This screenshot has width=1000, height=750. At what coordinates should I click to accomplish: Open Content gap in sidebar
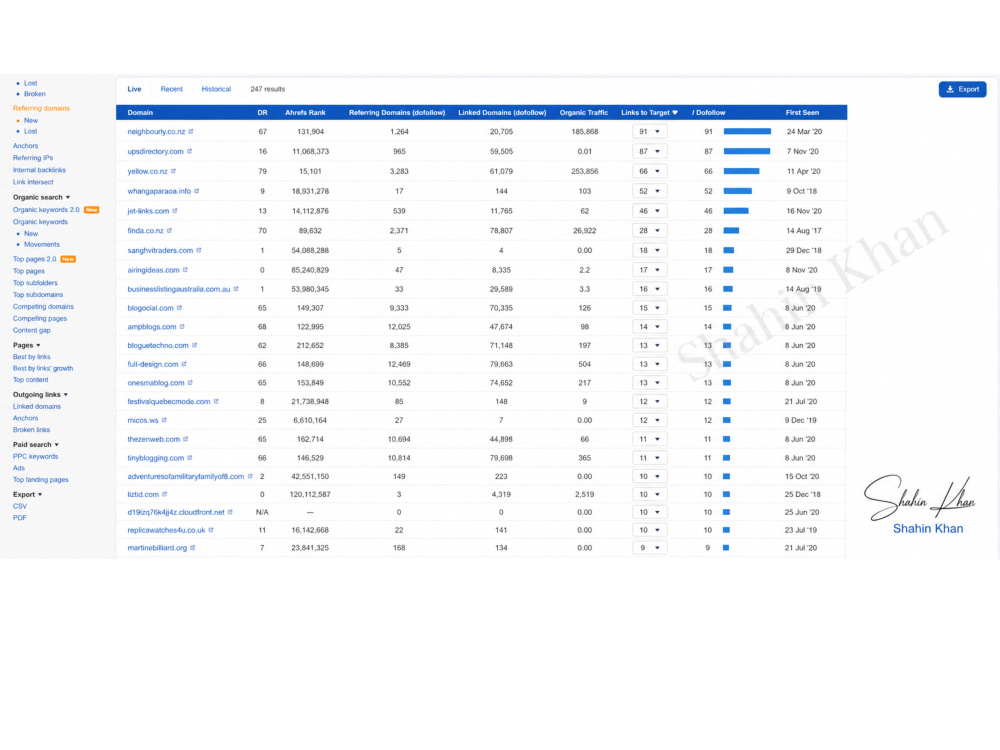pyautogui.click(x=31, y=330)
